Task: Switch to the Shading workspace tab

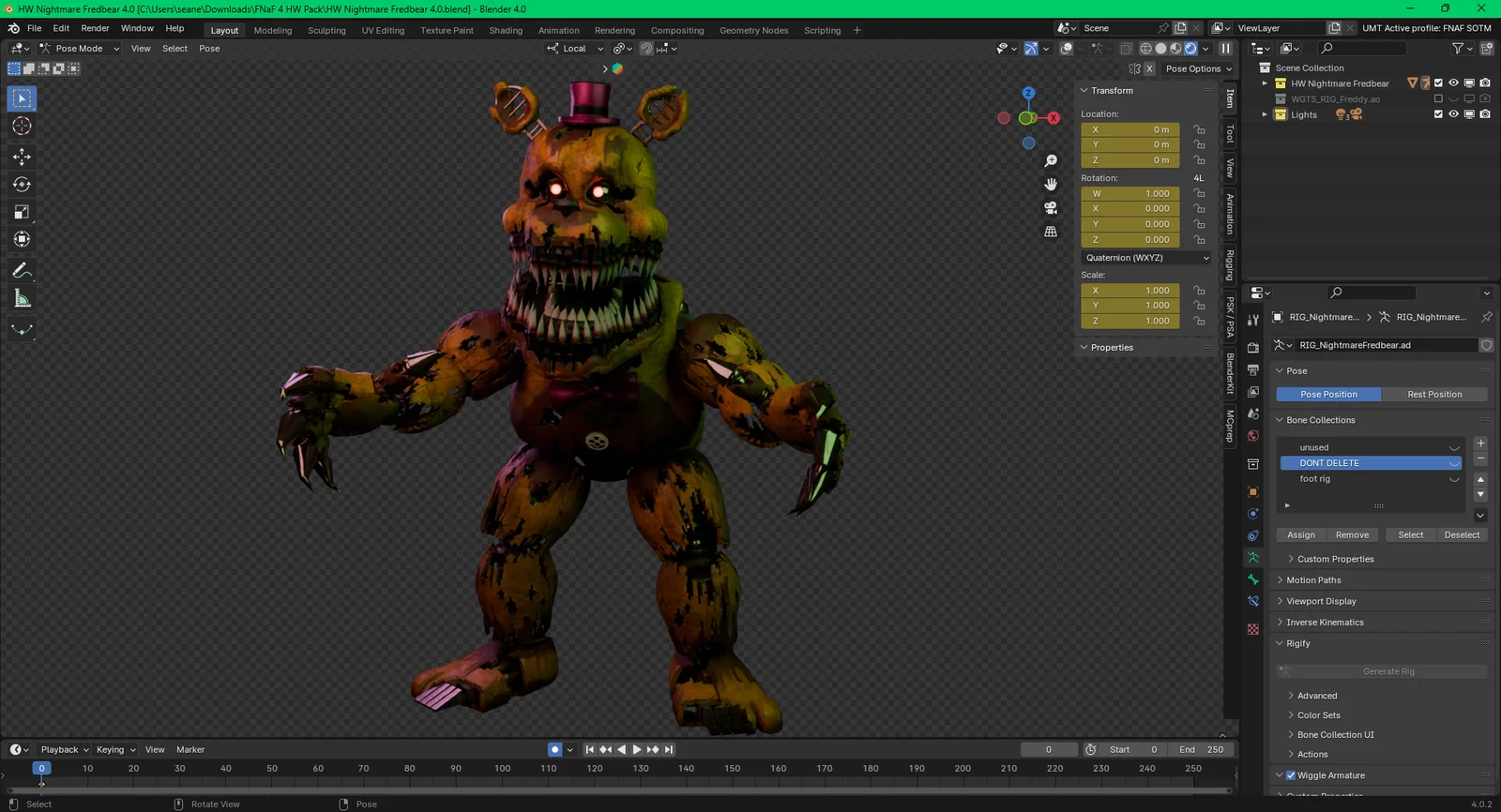Action: coord(506,30)
